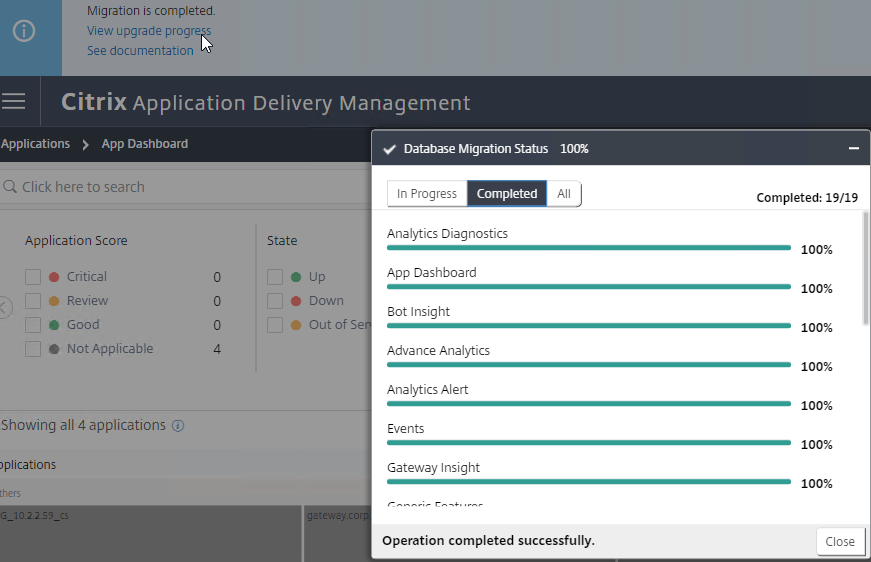Select the G_10.2.2.59_cs application tile
Viewport: 871px width, 562px height.
151,533
